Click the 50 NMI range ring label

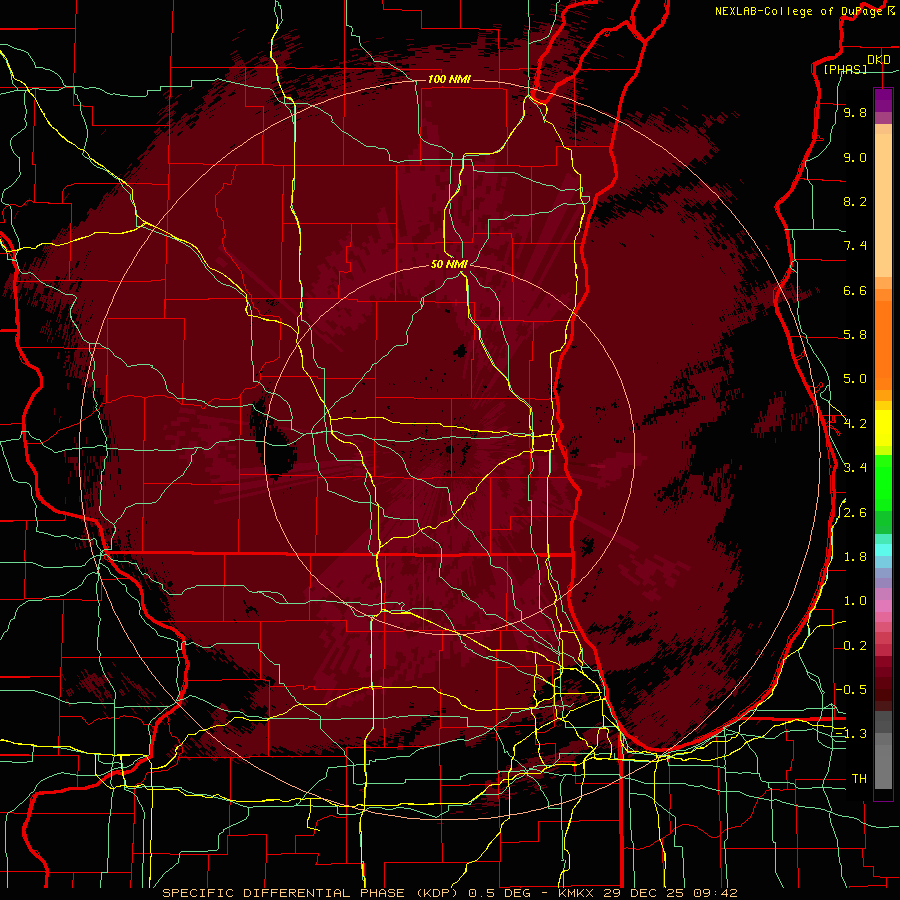coord(449,264)
